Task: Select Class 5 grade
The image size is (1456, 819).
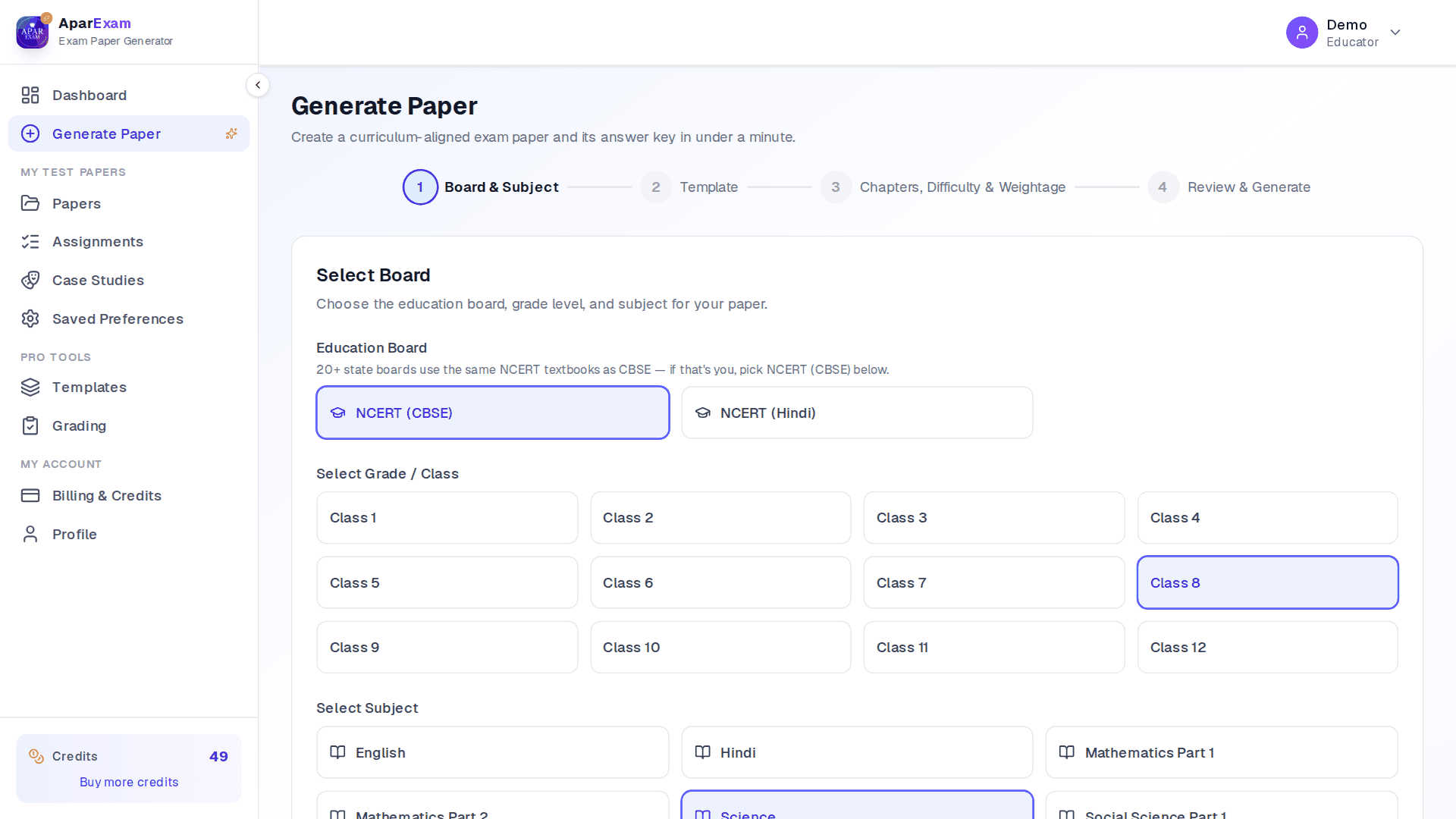Action: click(447, 582)
